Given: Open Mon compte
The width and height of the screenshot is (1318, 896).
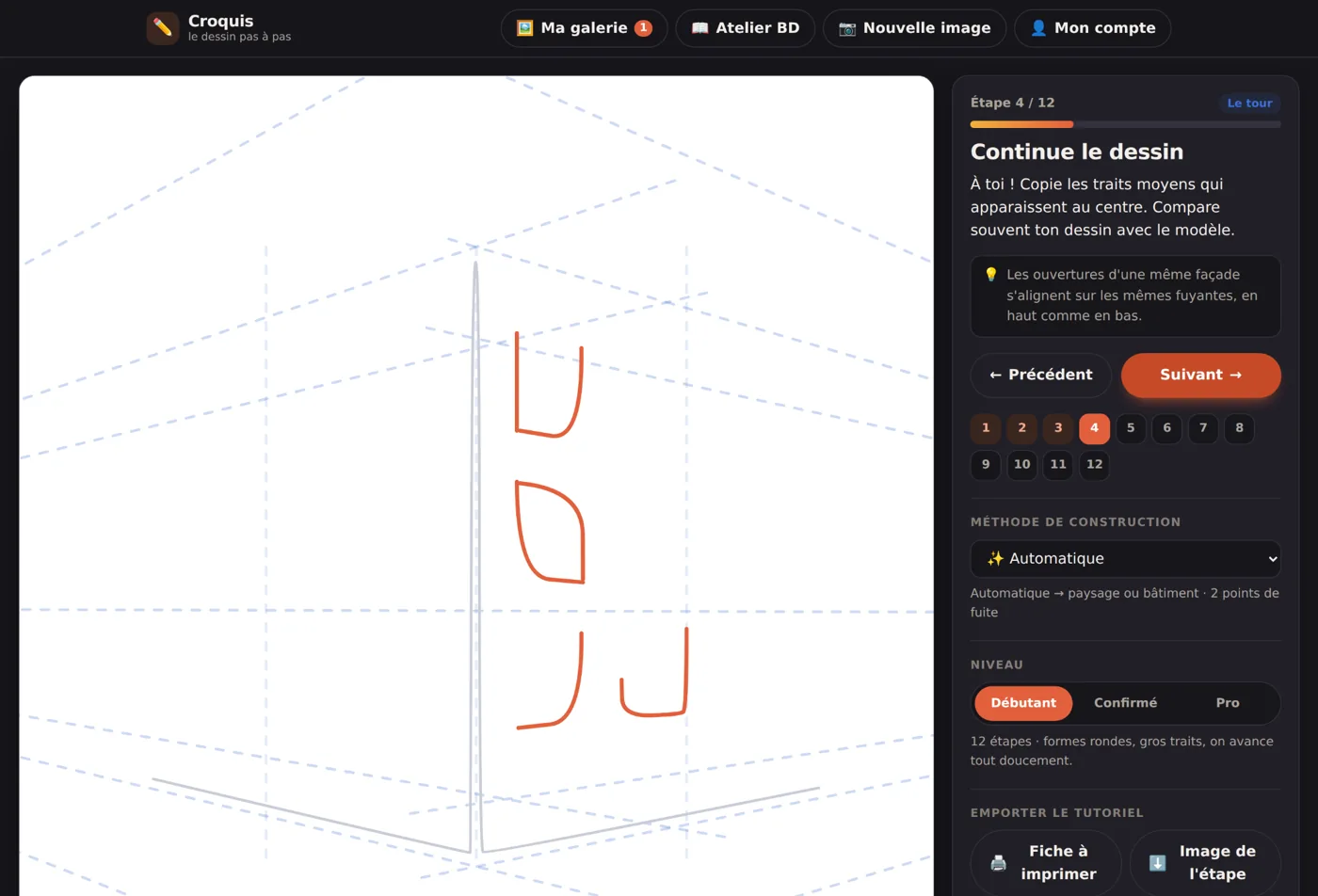Looking at the screenshot, I should tap(1092, 28).
